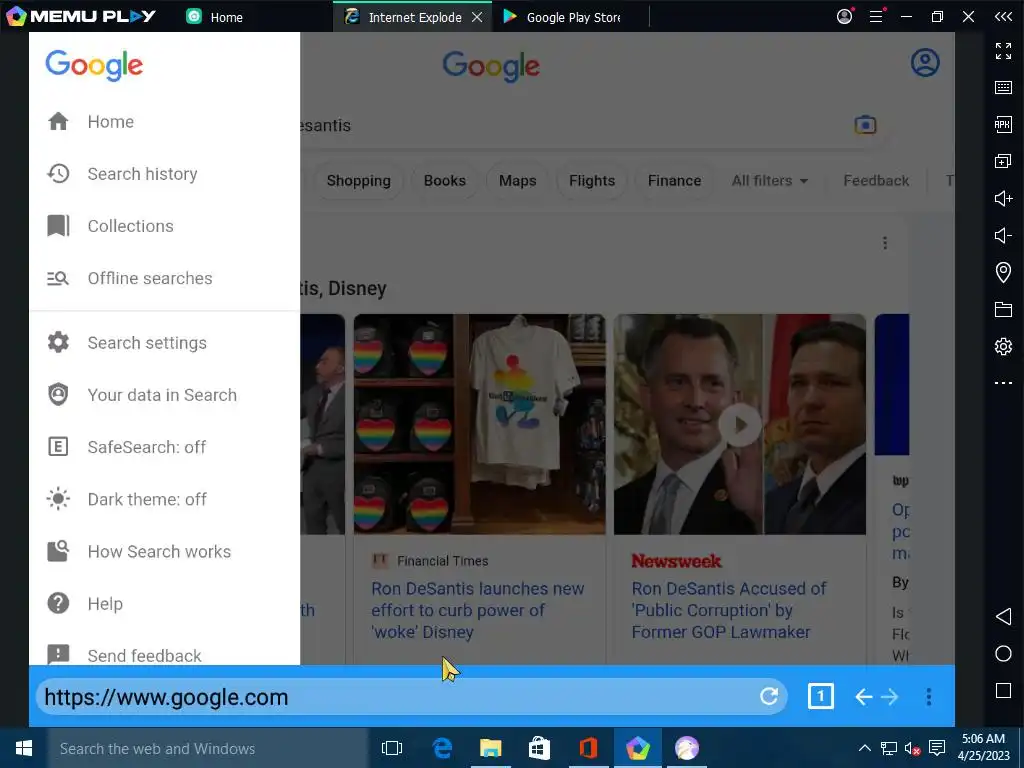Click the home house icon
Screen dimensions: 1024x768
tap(58, 121)
